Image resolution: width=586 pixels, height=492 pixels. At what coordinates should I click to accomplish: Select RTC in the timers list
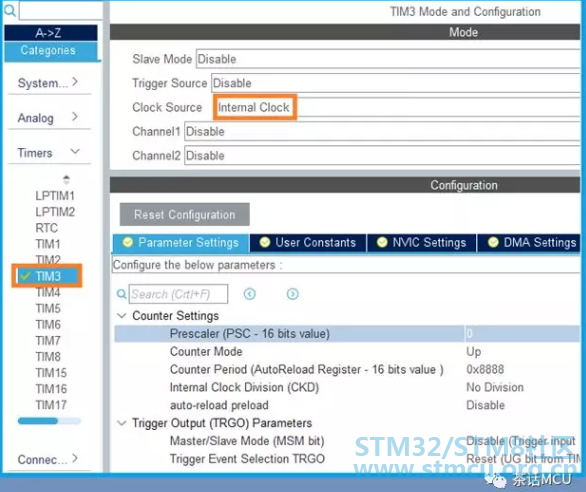pos(47,228)
